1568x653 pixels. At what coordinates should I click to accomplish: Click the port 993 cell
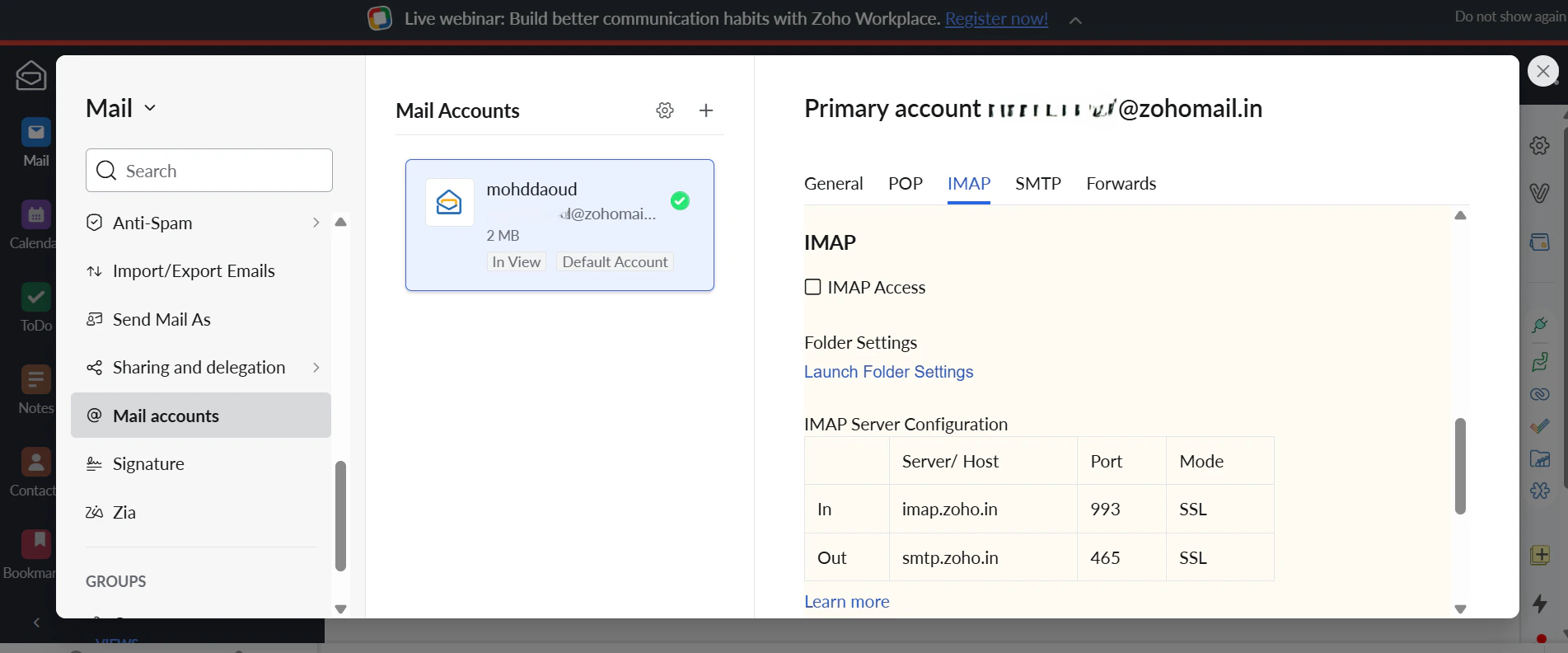[1121, 510]
